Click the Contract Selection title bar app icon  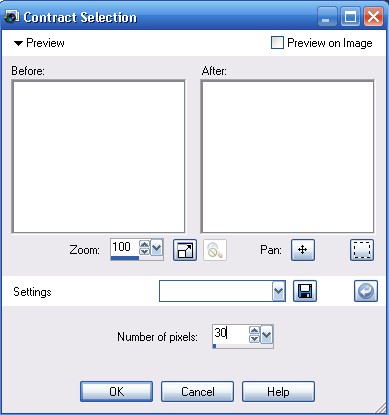tap(11, 17)
